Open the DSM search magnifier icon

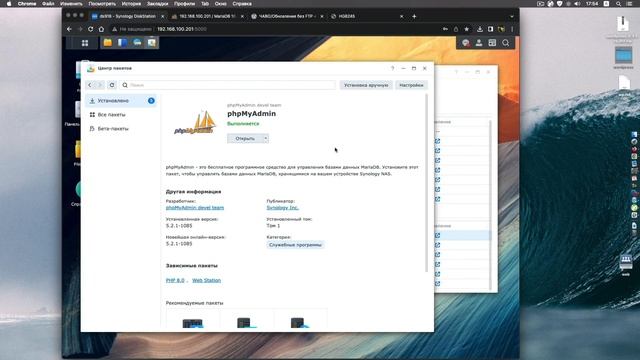pos(506,43)
